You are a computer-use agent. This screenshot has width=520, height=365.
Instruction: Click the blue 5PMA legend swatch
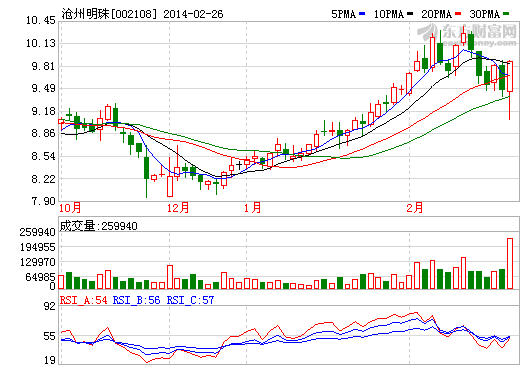click(362, 14)
